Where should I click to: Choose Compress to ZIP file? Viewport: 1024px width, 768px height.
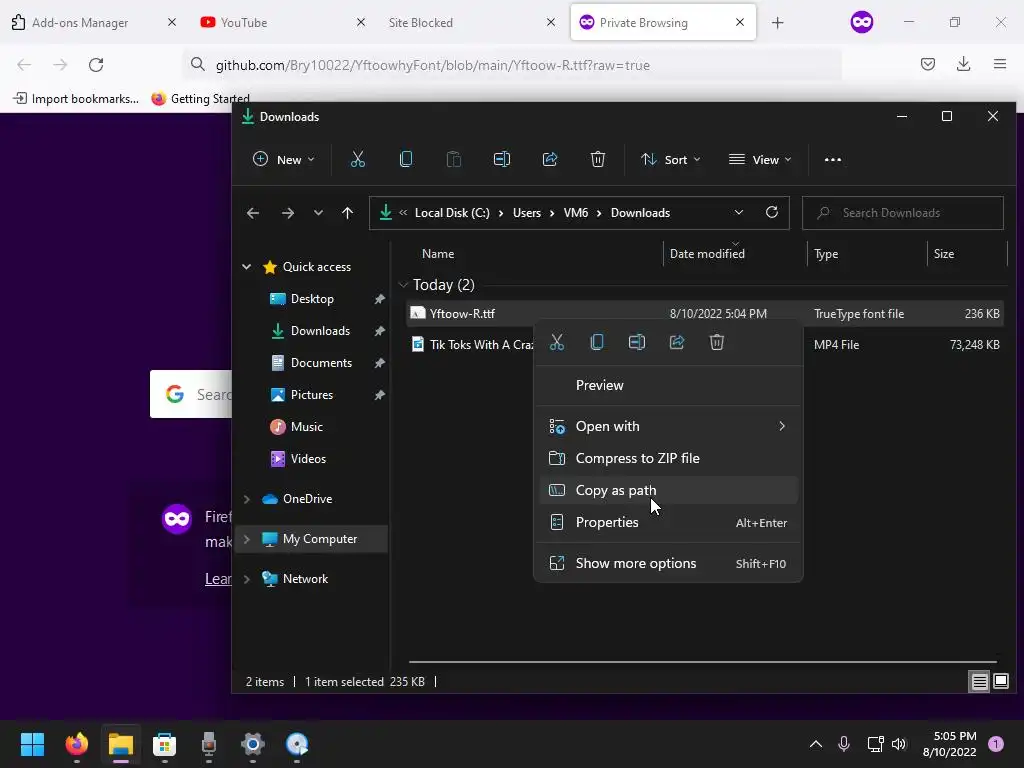pos(668,458)
